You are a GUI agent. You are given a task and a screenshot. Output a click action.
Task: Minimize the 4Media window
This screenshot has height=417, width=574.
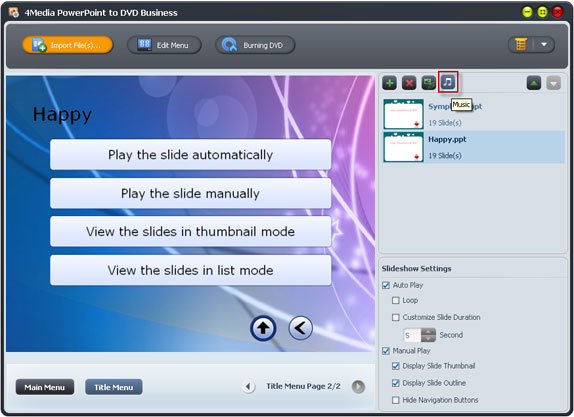coord(527,12)
